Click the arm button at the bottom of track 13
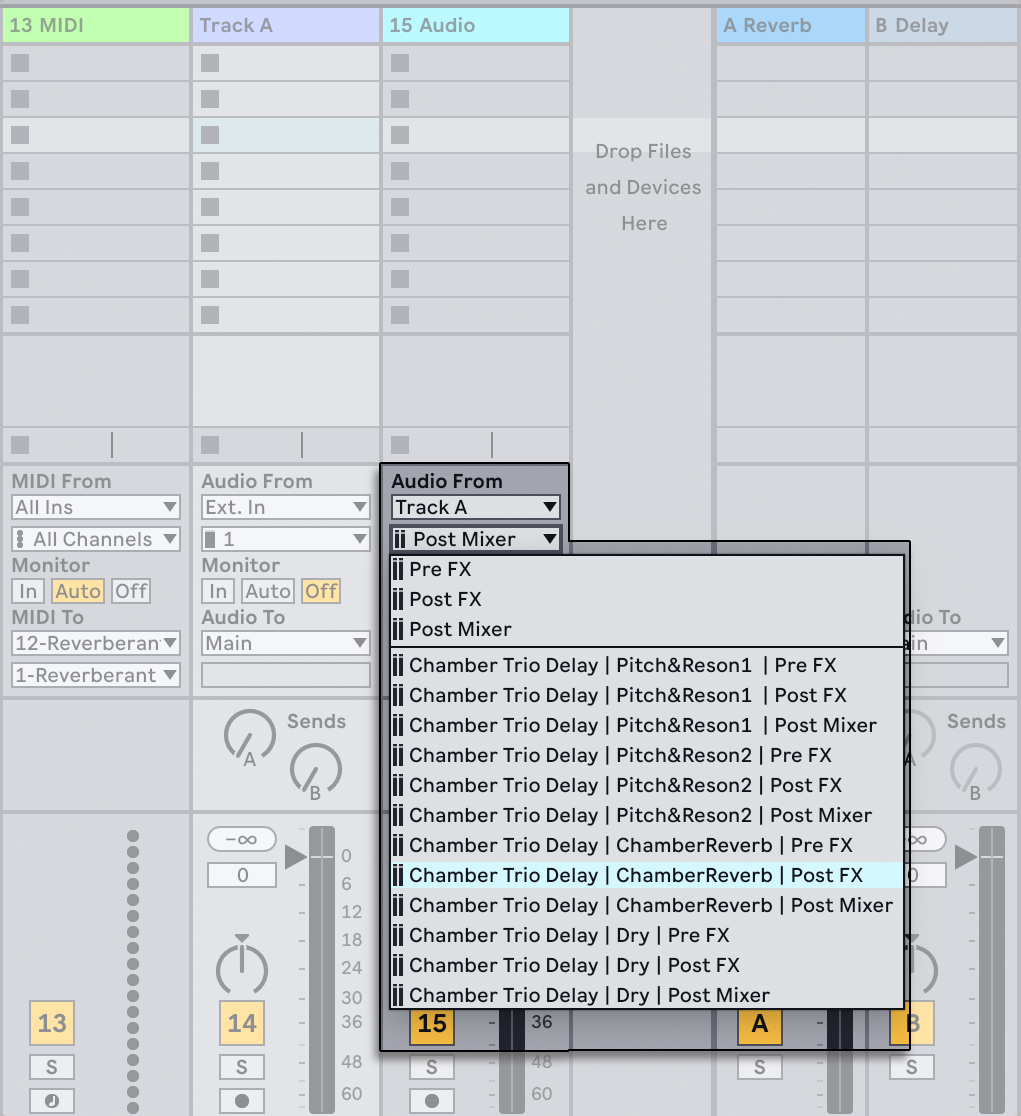This screenshot has width=1021, height=1116. tap(51, 1100)
